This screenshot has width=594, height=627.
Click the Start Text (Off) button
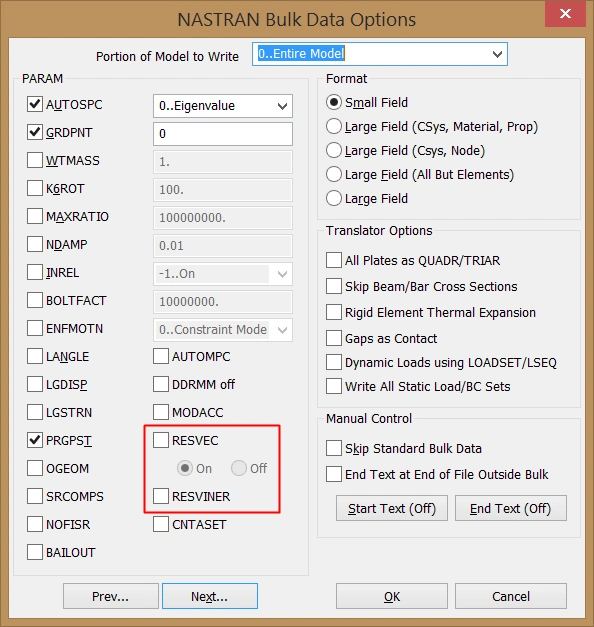click(392, 508)
